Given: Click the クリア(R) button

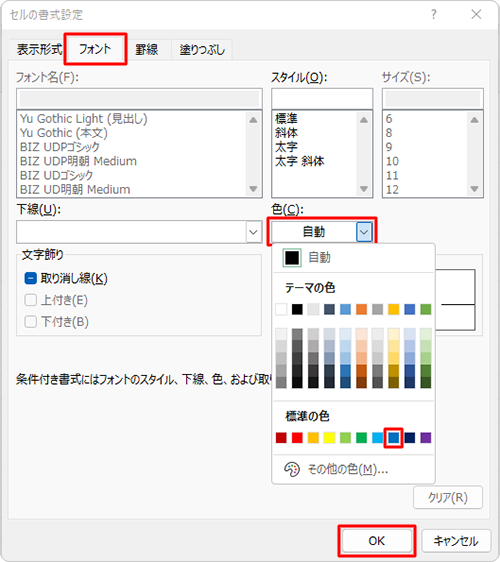Looking at the screenshot, I should [x=448, y=497].
